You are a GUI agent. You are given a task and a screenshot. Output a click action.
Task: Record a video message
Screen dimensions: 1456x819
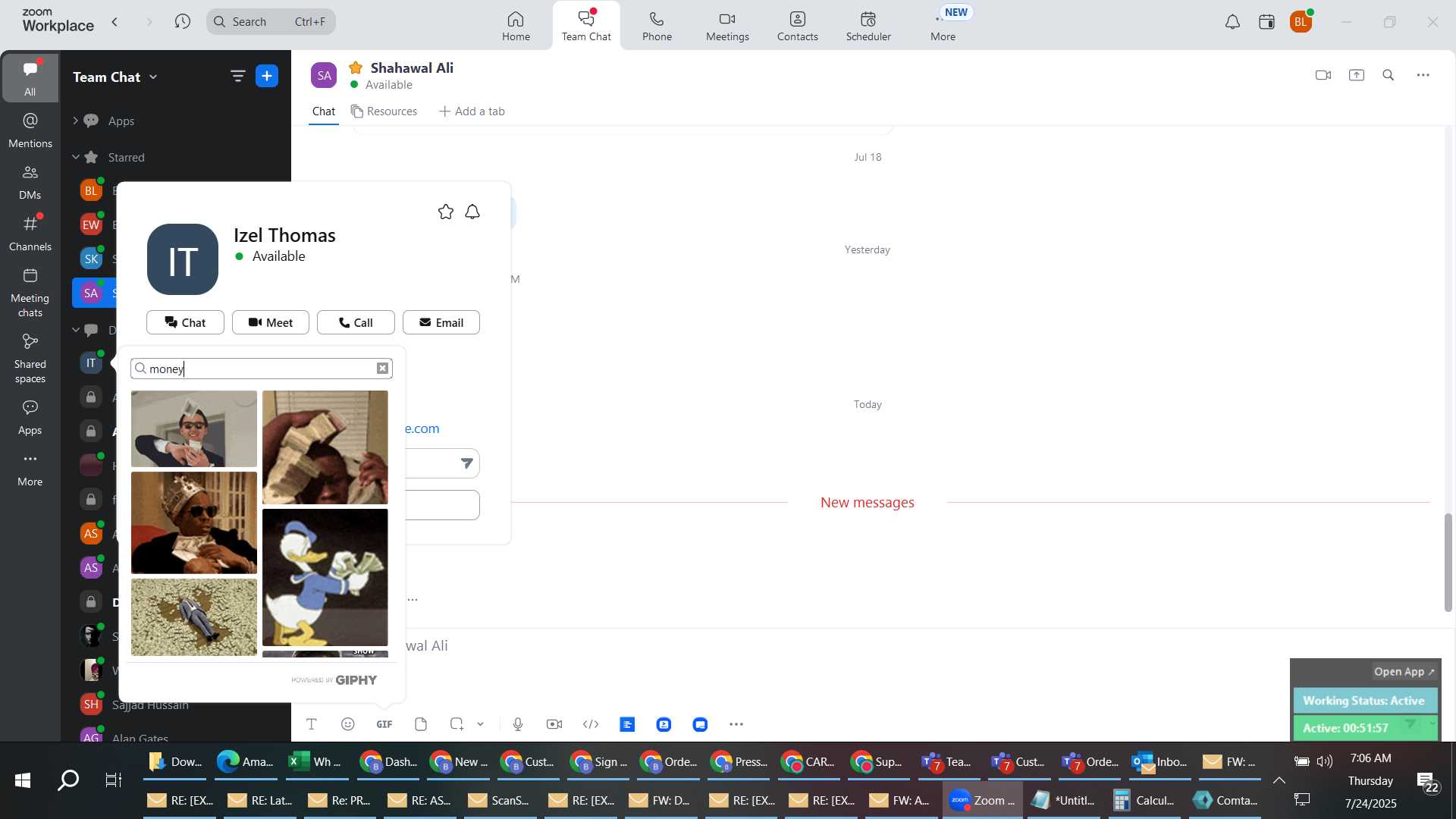554,724
